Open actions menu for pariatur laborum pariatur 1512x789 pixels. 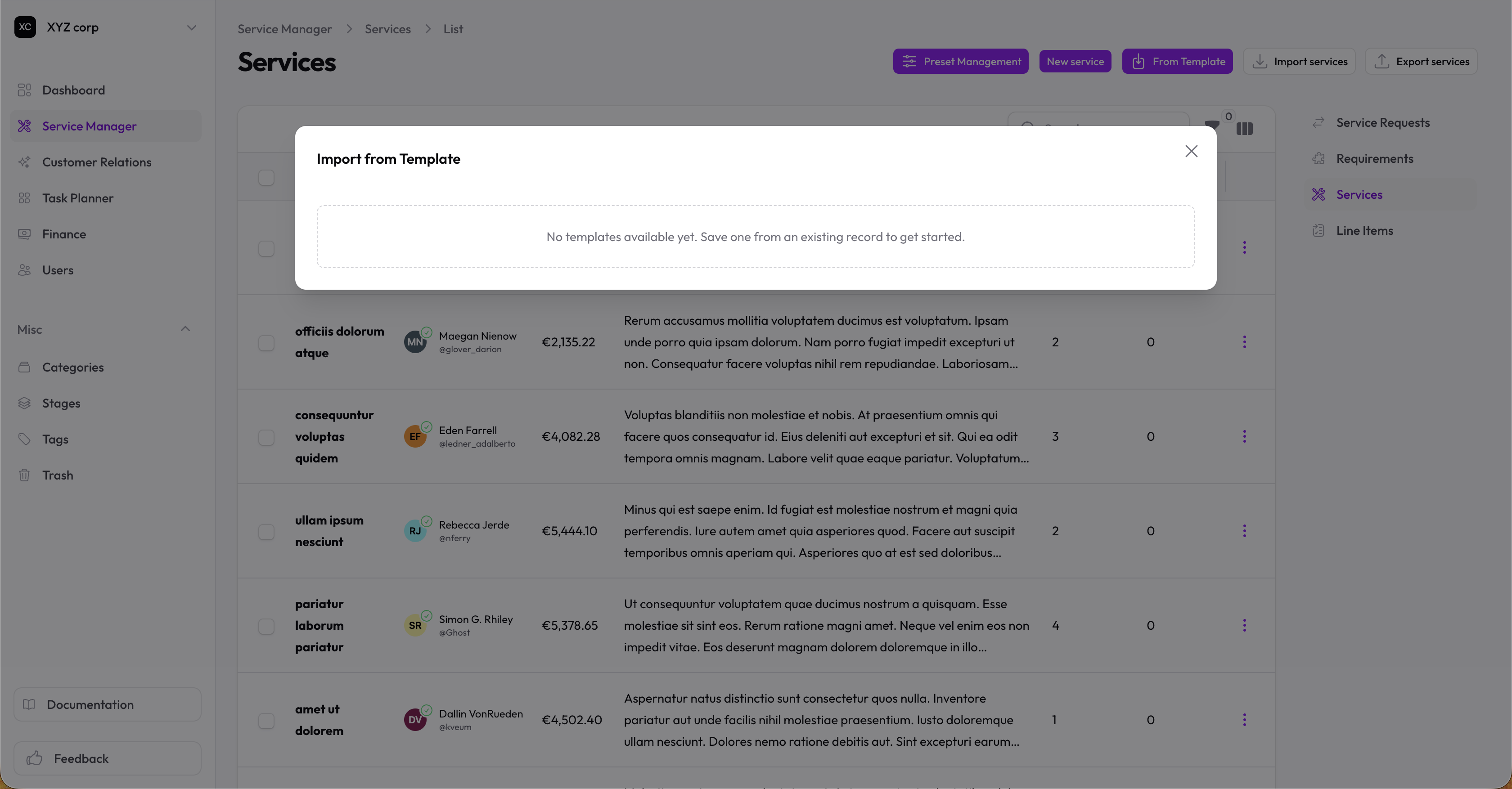point(1244,625)
